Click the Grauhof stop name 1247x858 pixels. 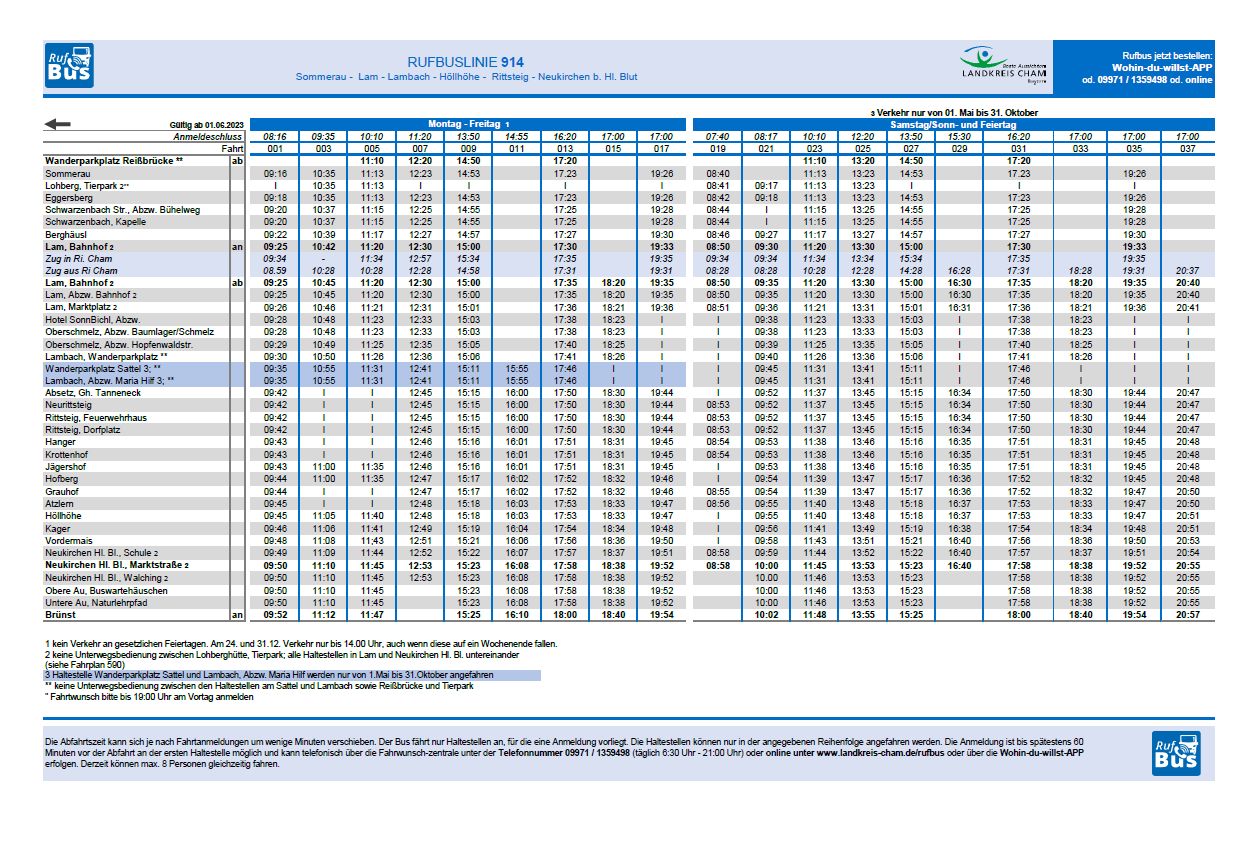(x=62, y=491)
